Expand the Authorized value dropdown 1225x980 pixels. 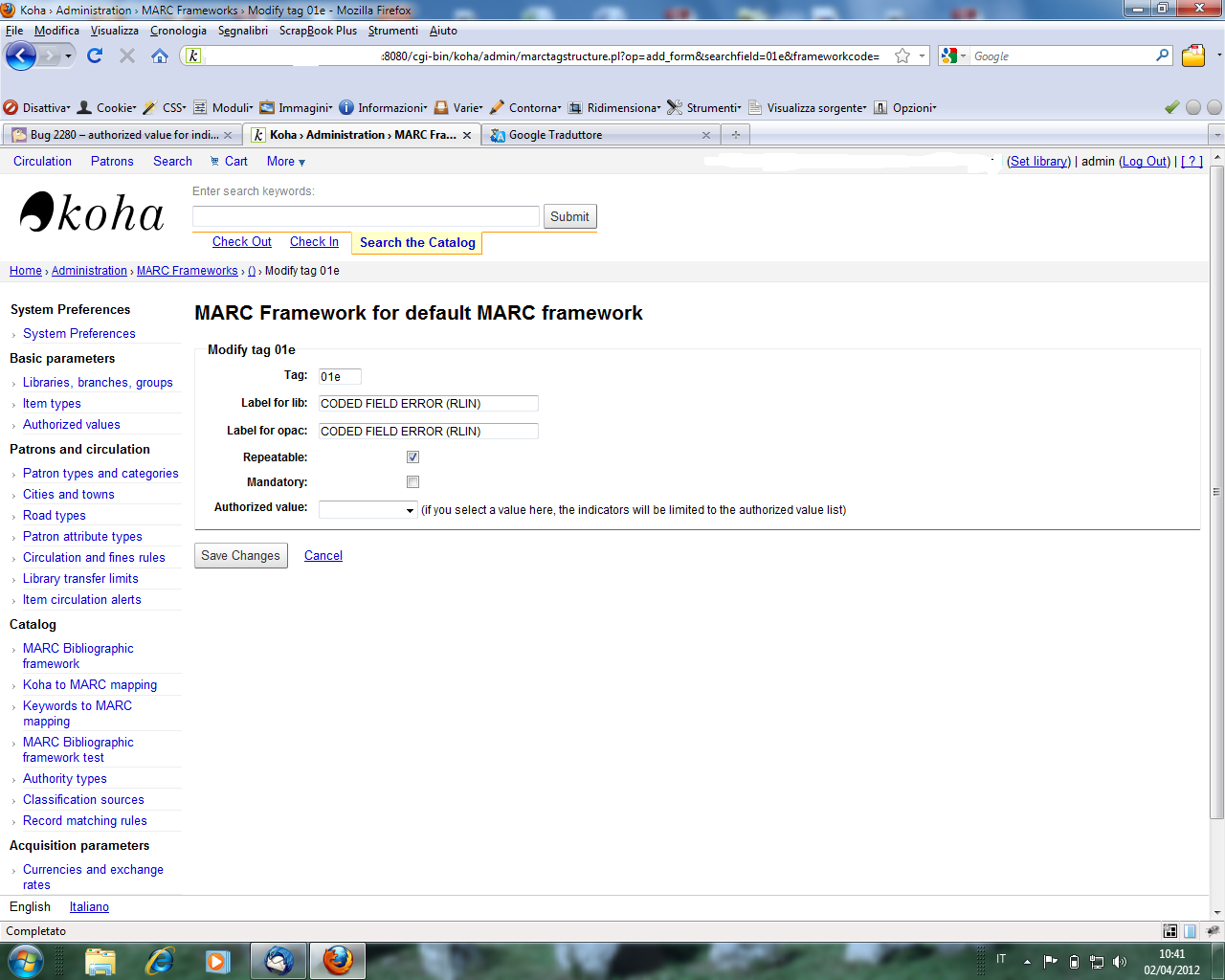367,510
